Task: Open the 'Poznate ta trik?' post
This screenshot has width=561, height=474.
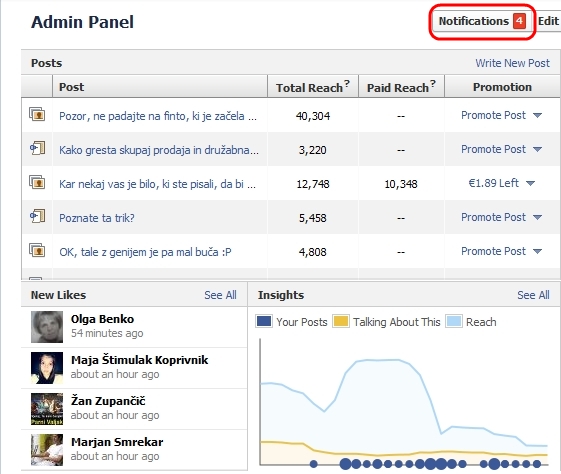Action: 97,218
